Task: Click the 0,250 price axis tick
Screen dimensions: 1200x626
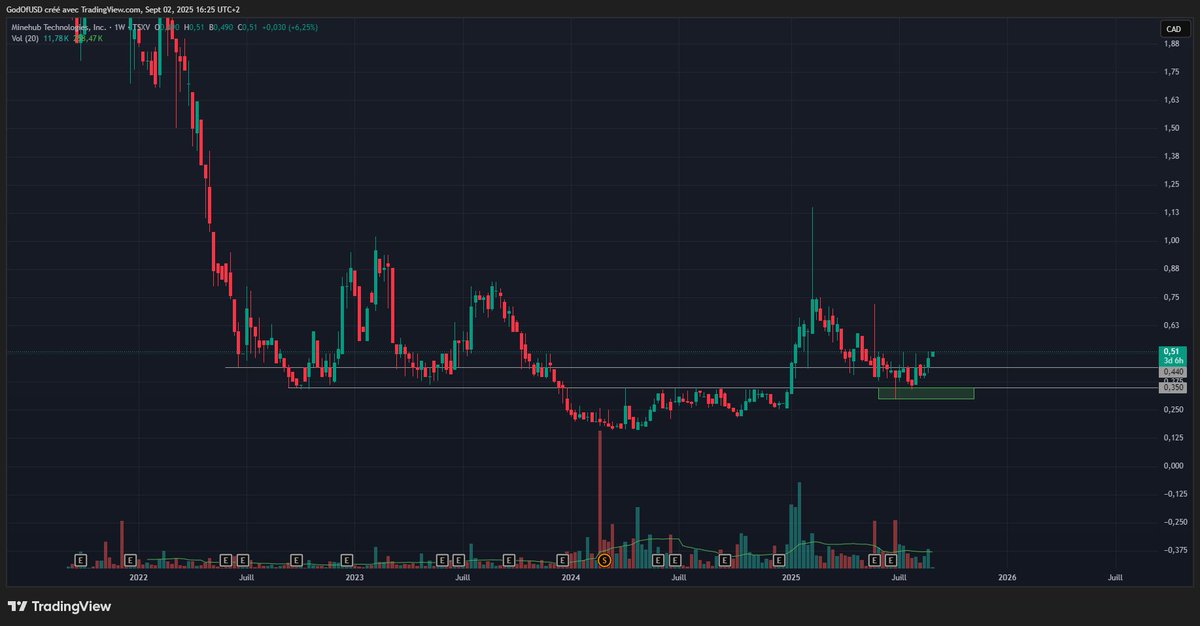Action: (1174, 409)
